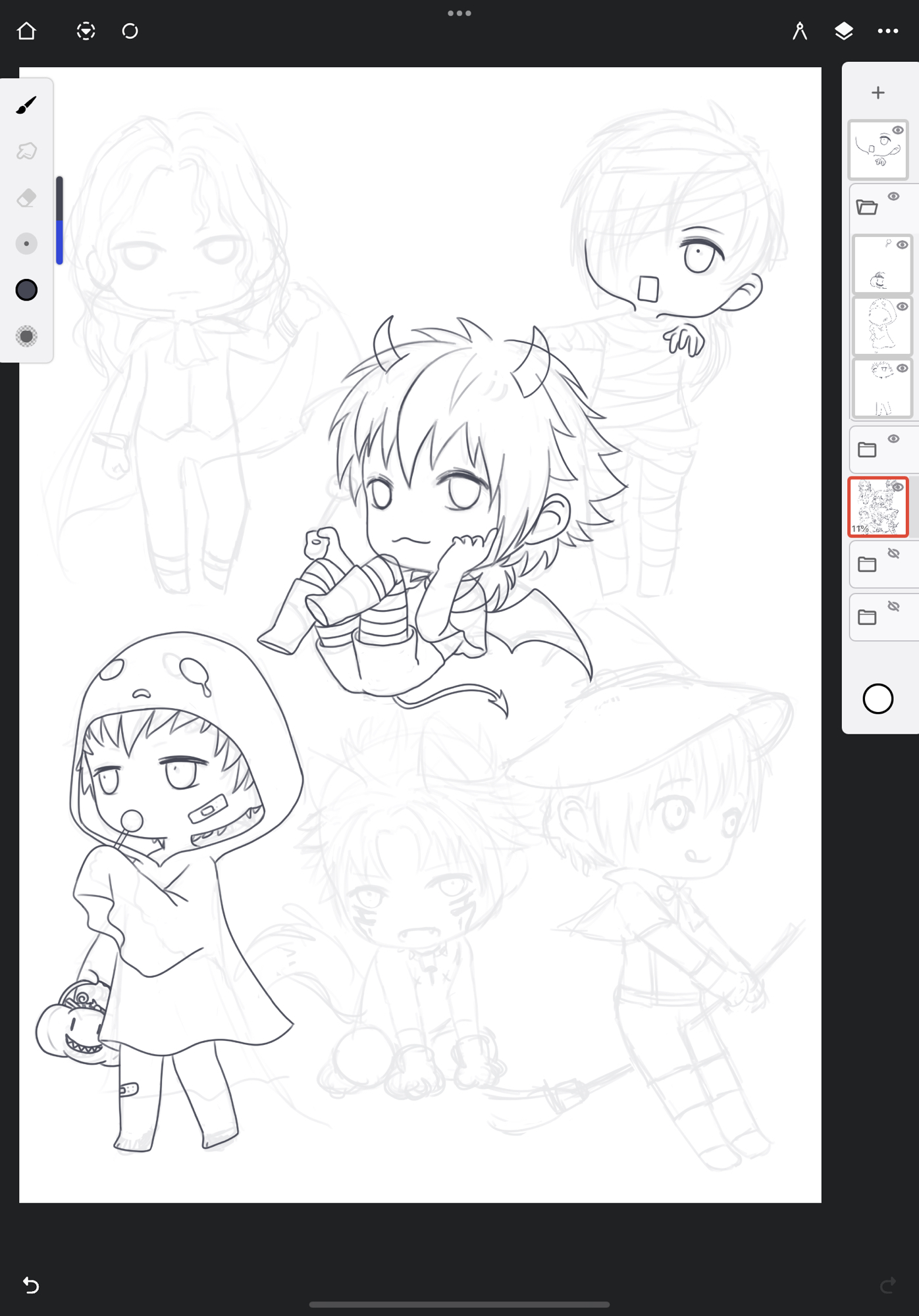Expand the visible closed layer folder
This screenshot has height=1316, width=919.
(867, 450)
